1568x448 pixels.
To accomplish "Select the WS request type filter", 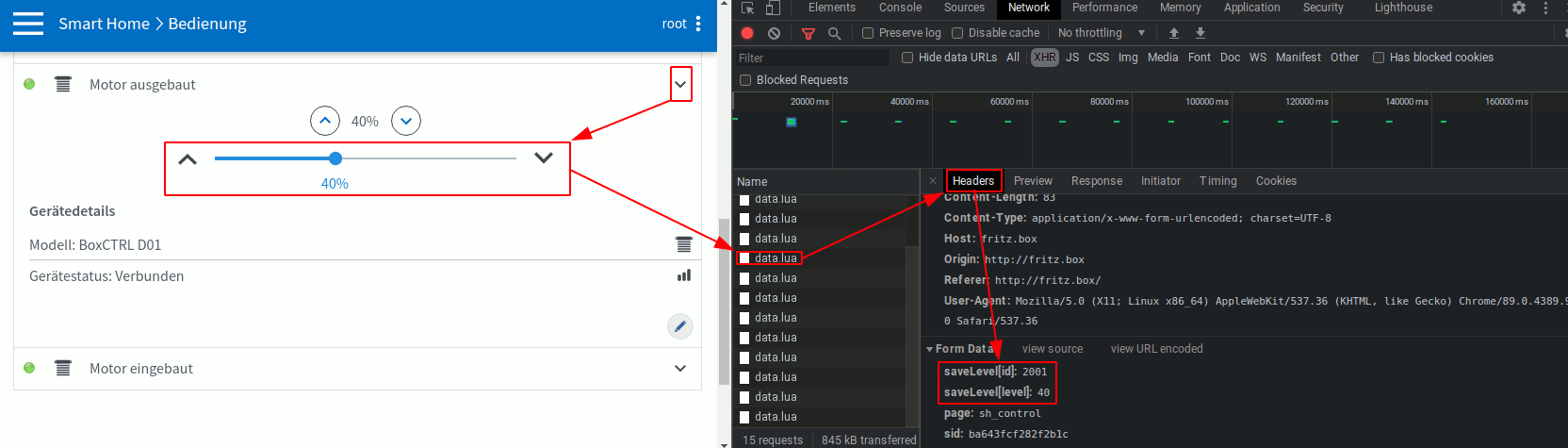I will pos(1258,58).
